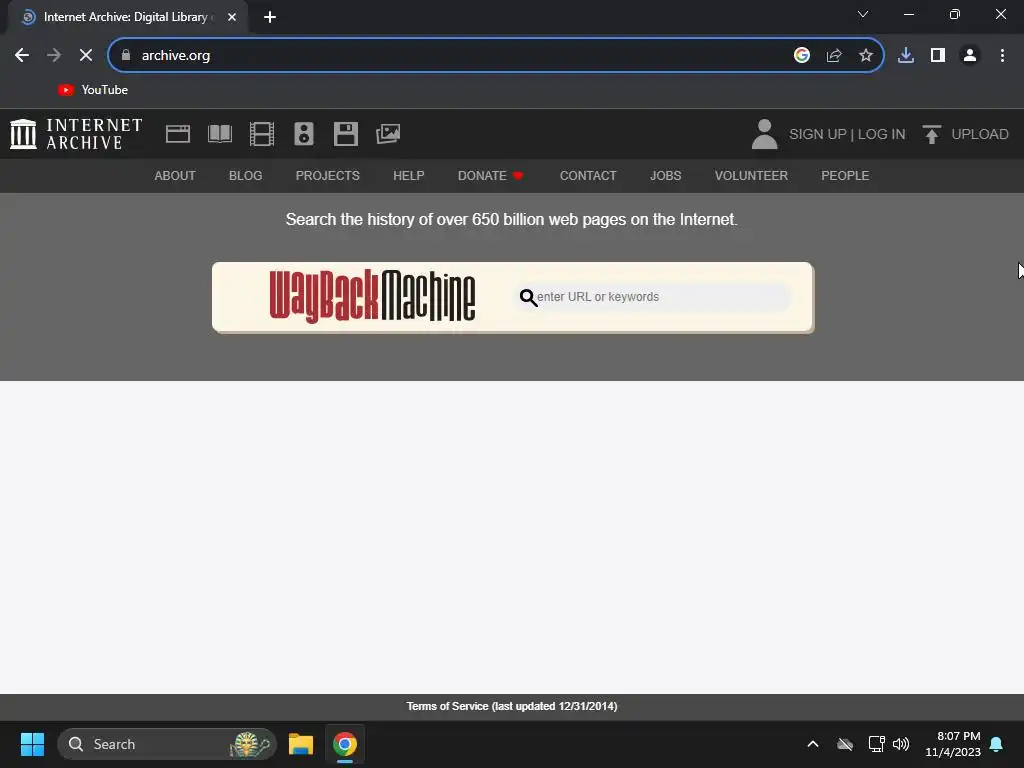This screenshot has width=1024, height=768.
Task: Go back to previous page
Action: point(22,56)
